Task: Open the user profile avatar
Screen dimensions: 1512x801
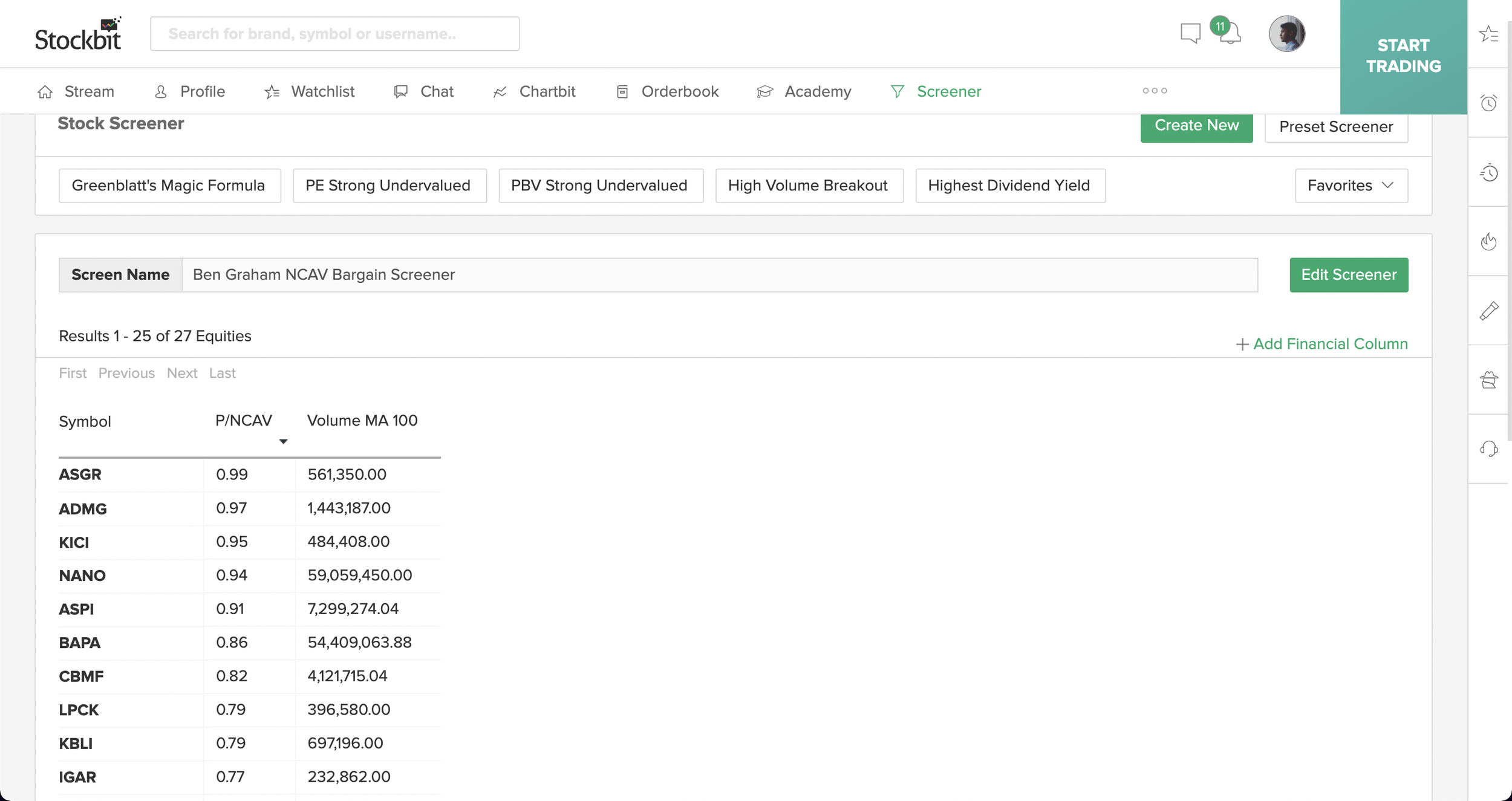Action: coord(1286,34)
